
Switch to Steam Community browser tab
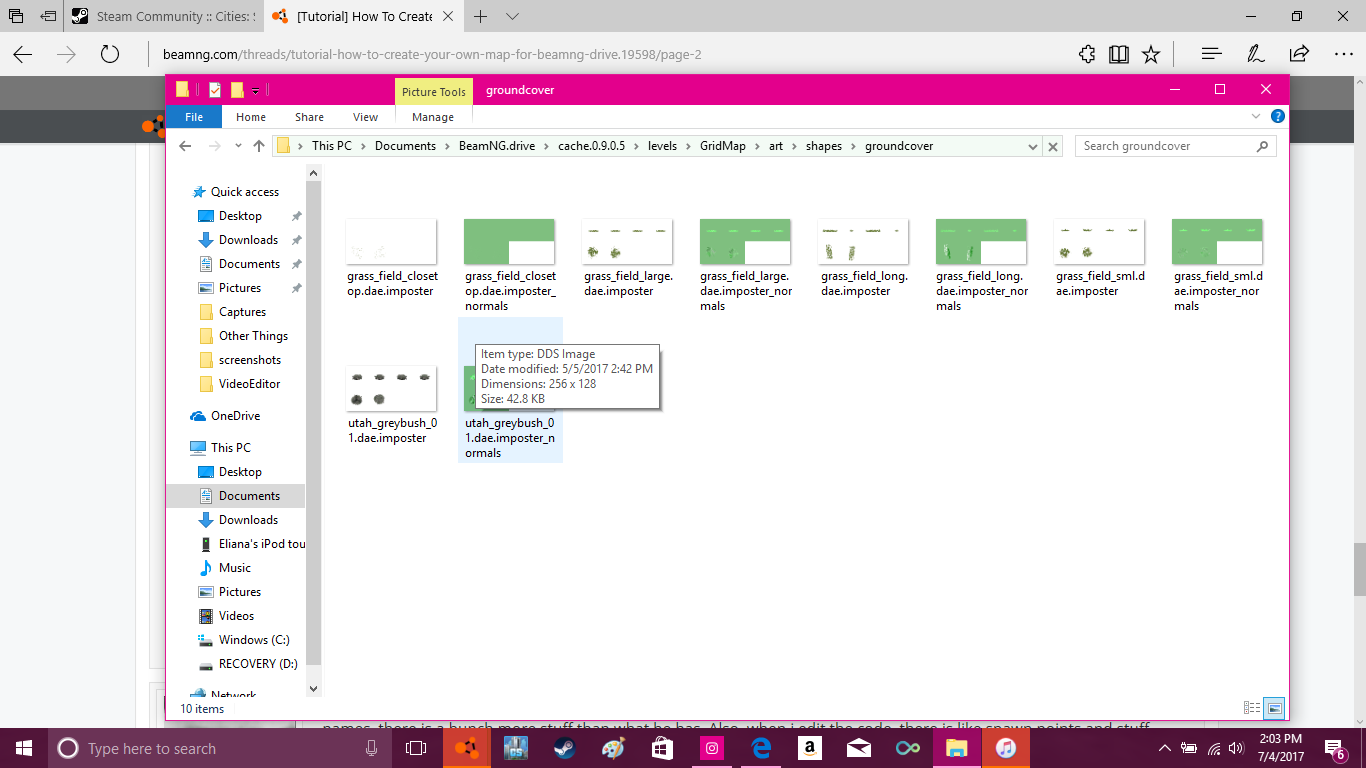coord(164,16)
